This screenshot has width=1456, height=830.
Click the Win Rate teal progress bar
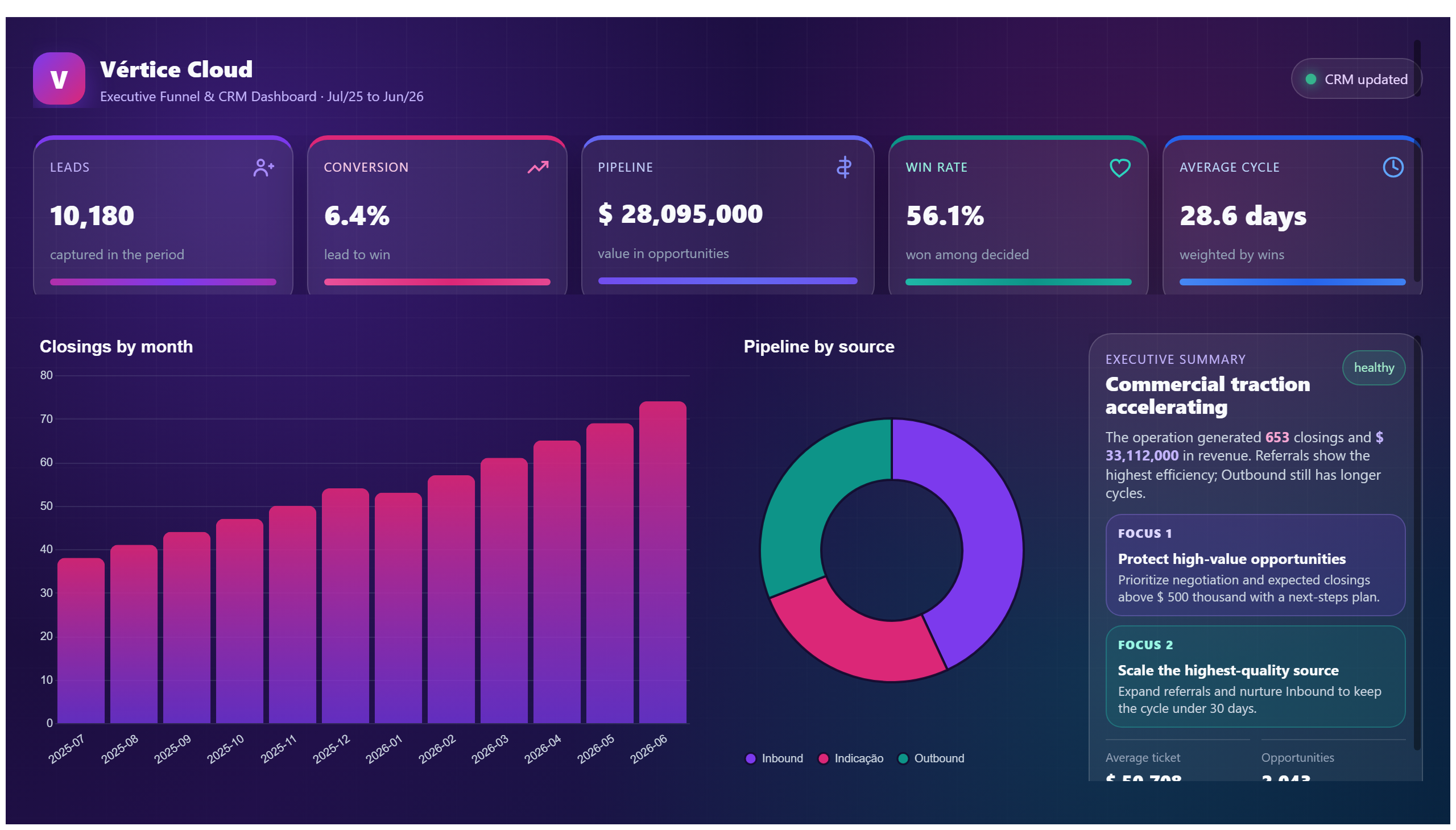click(1018, 282)
